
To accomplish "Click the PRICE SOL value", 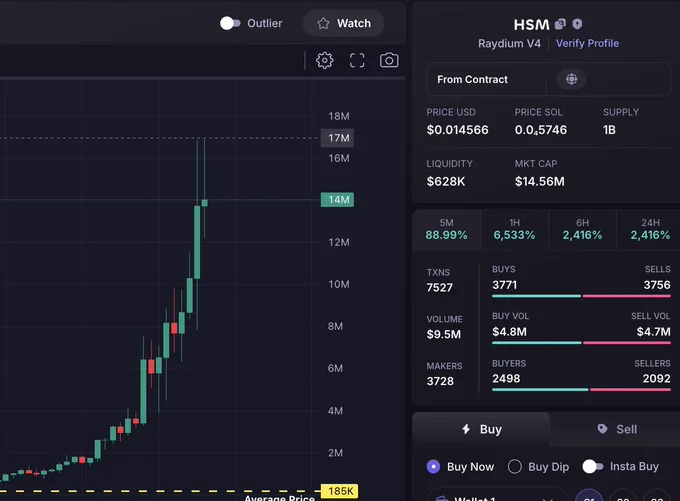I will click(541, 130).
